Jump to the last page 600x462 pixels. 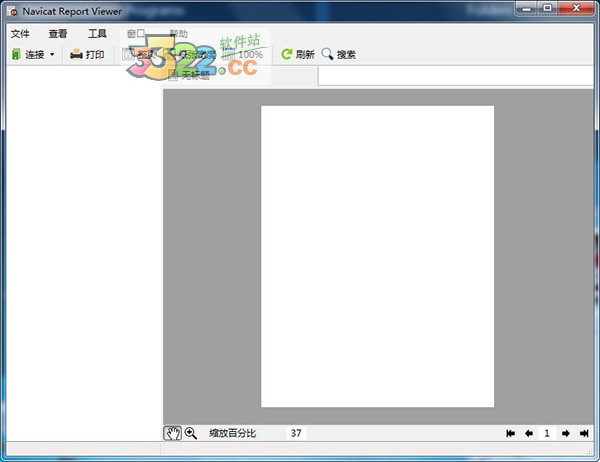tap(584, 433)
